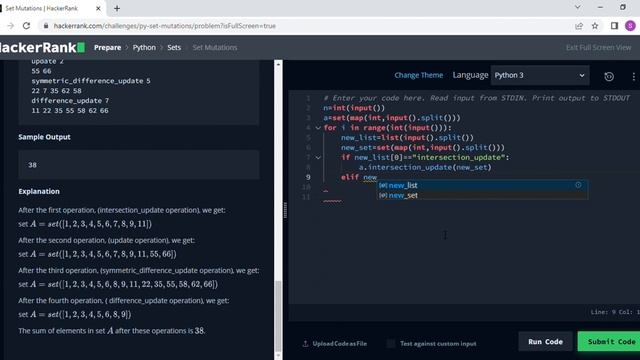Reload the page with the refresh icon
The image size is (640, 360).
tap(27, 26)
